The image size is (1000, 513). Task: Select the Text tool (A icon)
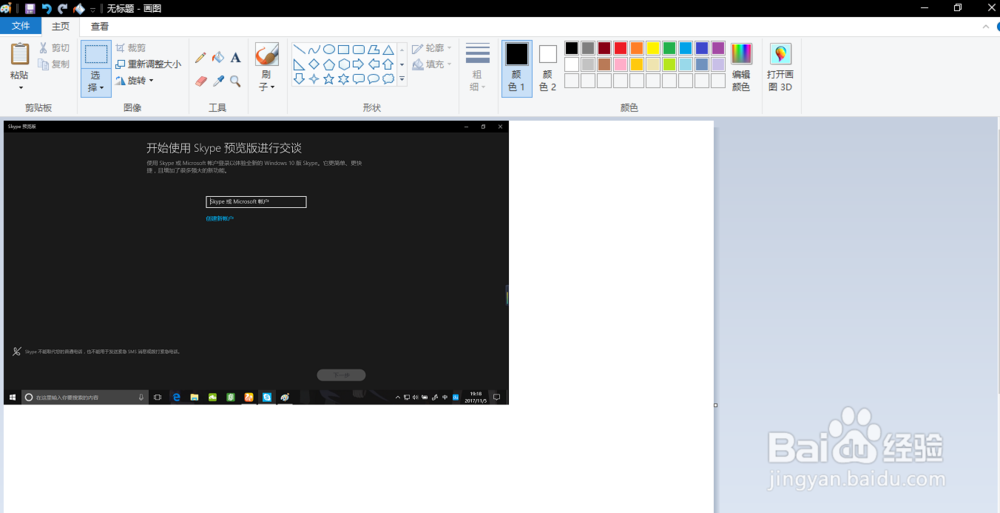click(x=235, y=58)
